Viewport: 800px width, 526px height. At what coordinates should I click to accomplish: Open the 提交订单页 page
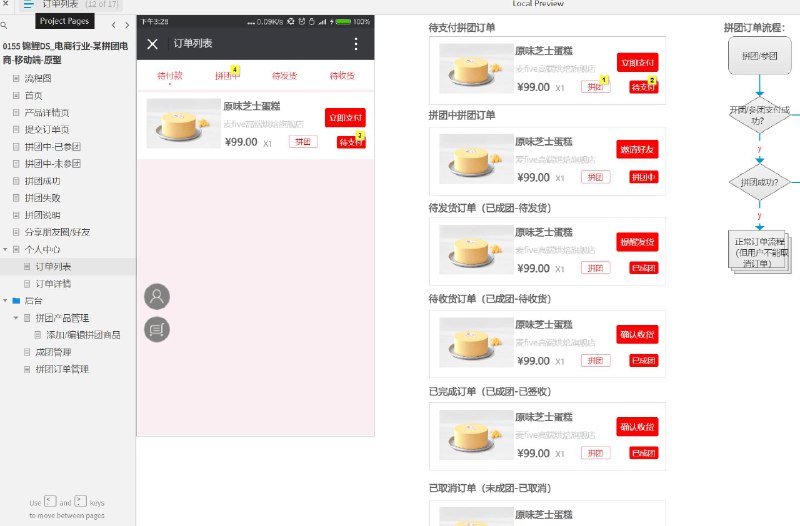tap(47, 130)
